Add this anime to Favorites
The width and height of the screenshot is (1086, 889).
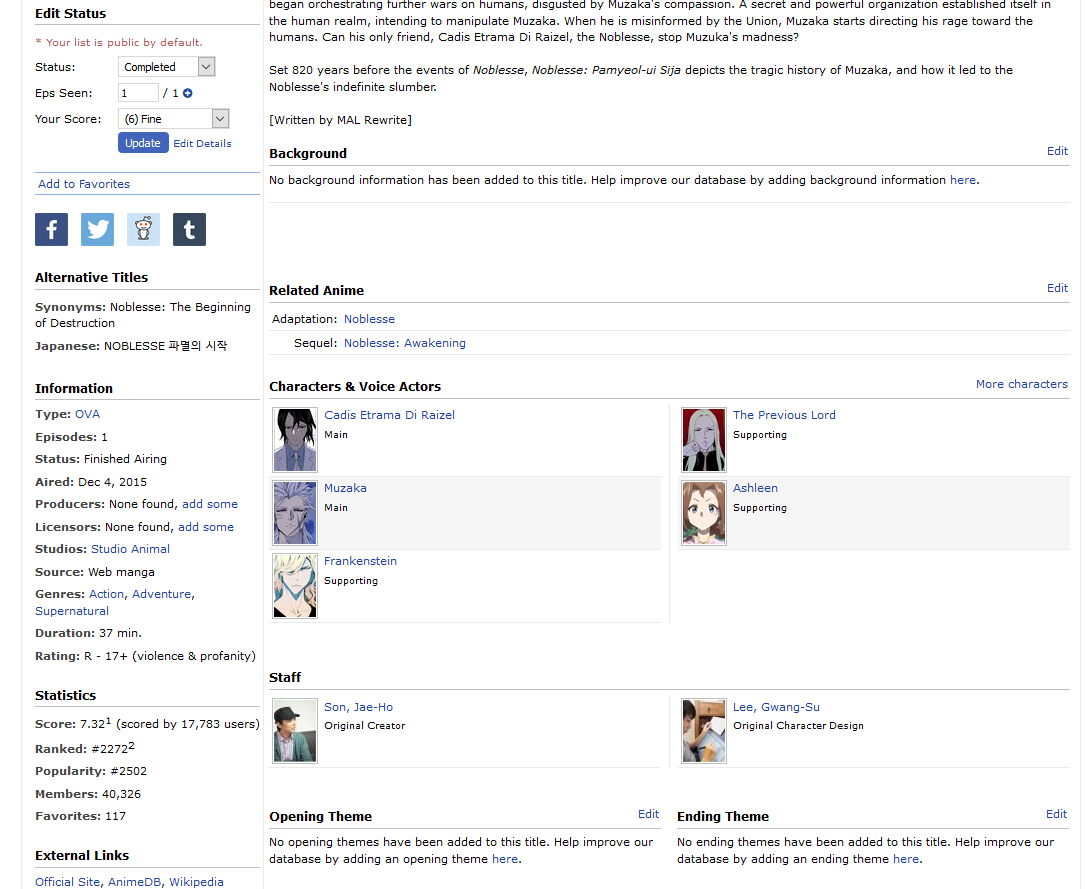coord(84,184)
